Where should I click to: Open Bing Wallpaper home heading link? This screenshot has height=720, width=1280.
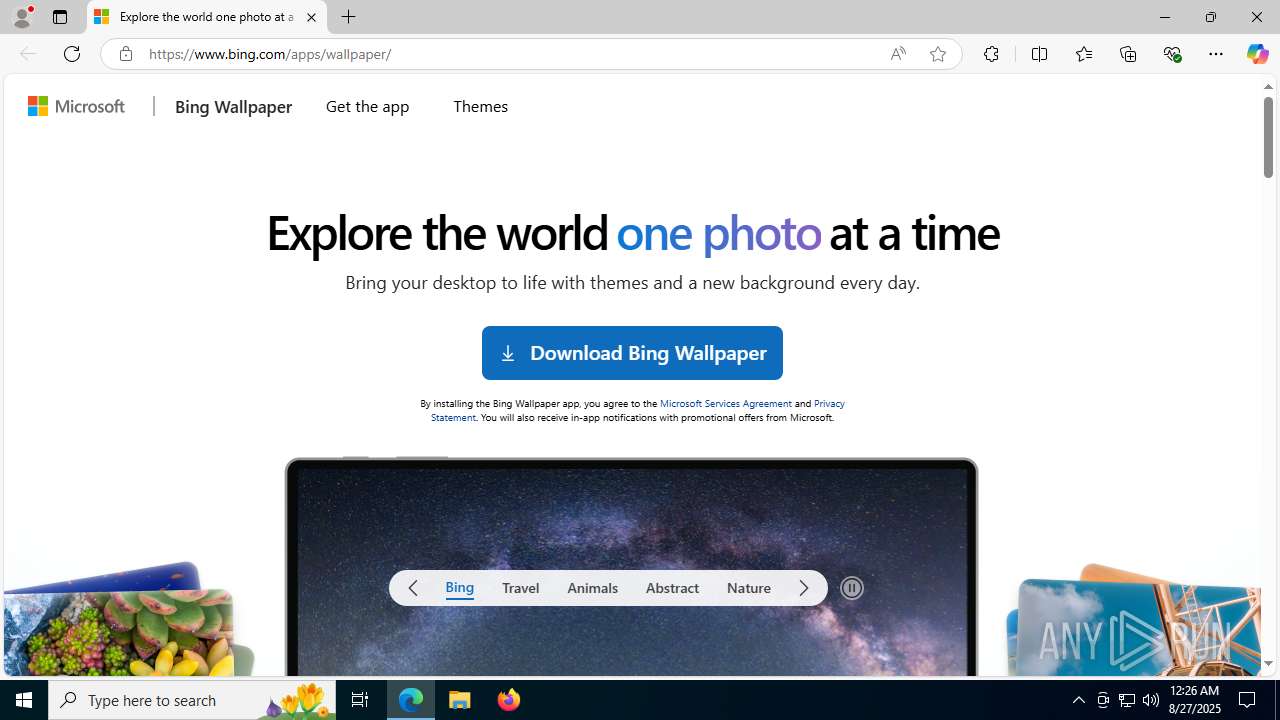pos(233,106)
